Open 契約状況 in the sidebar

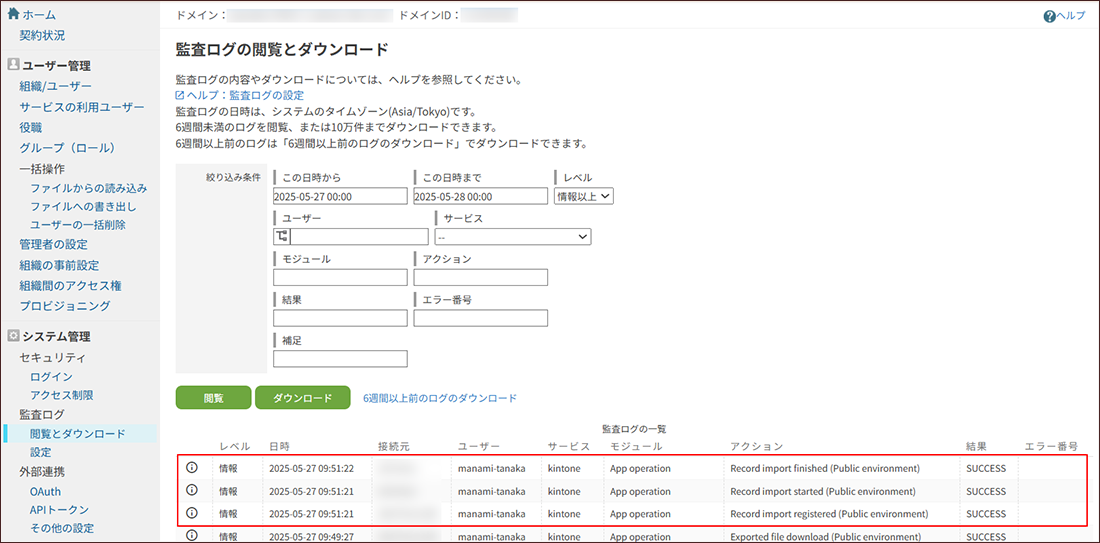pyautogui.click(x=42, y=35)
